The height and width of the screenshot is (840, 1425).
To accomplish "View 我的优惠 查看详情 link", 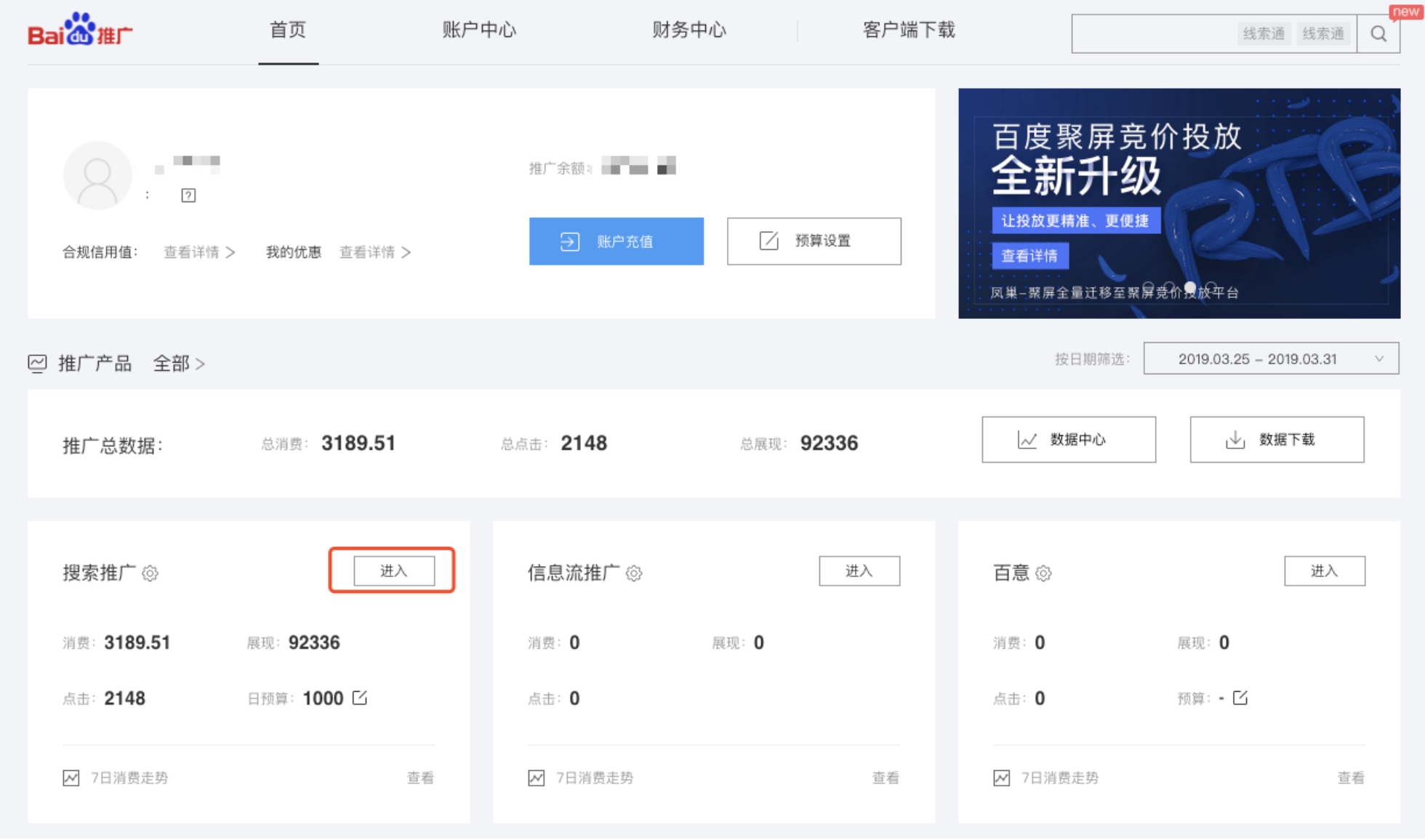I will pyautogui.click(x=375, y=252).
